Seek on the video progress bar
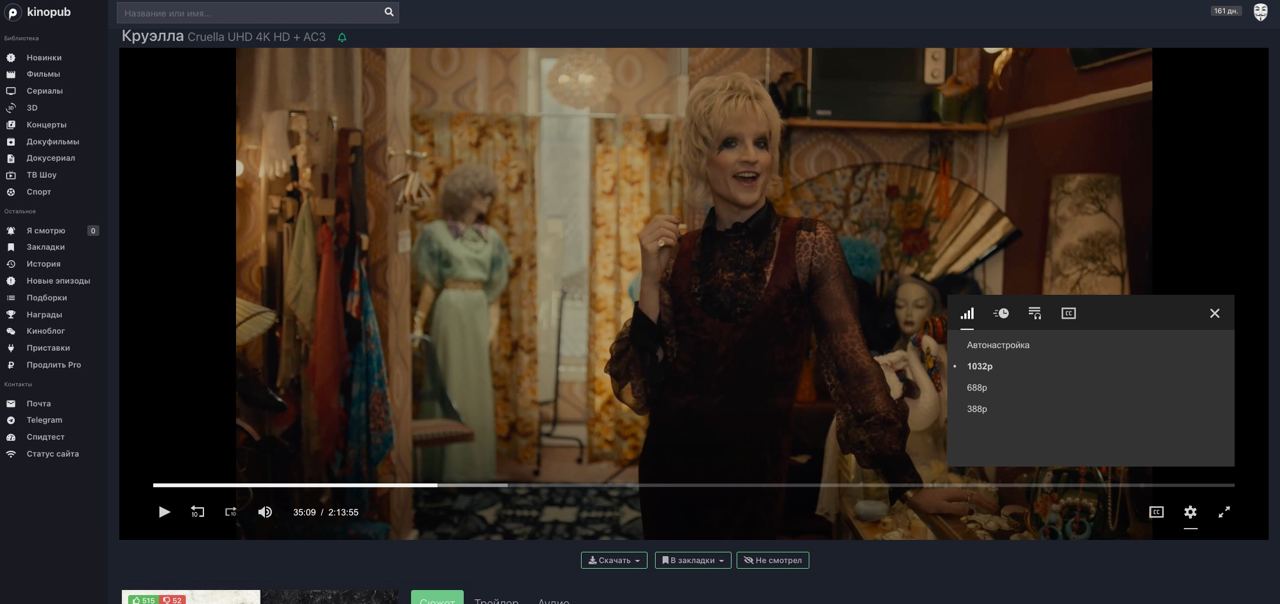 [693, 485]
